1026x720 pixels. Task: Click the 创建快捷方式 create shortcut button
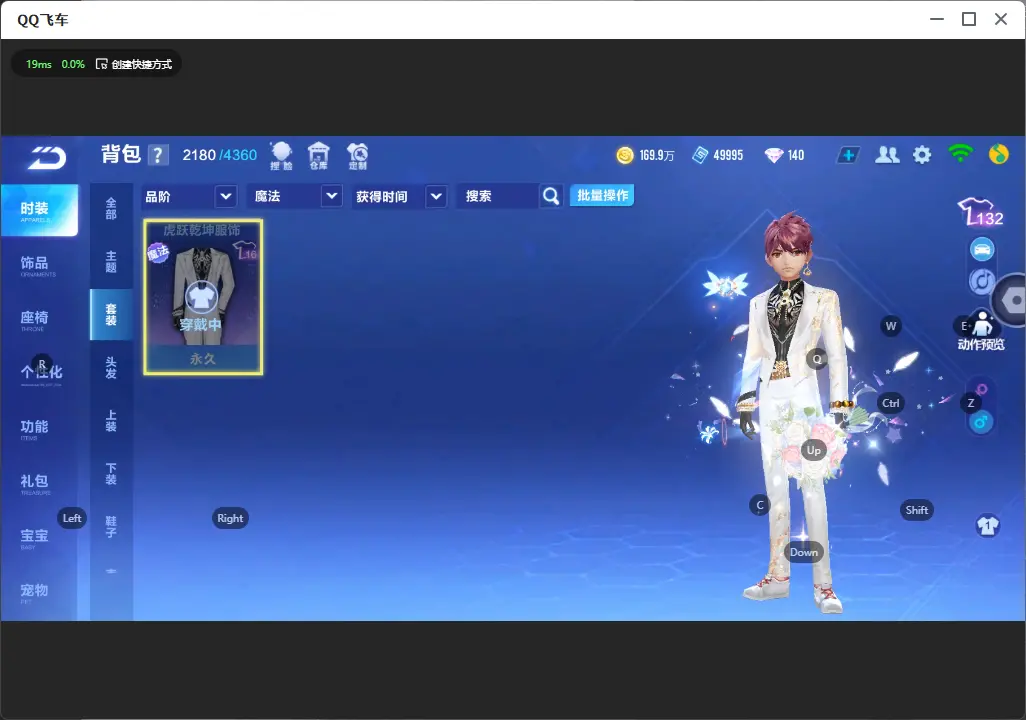pyautogui.click(x=134, y=64)
